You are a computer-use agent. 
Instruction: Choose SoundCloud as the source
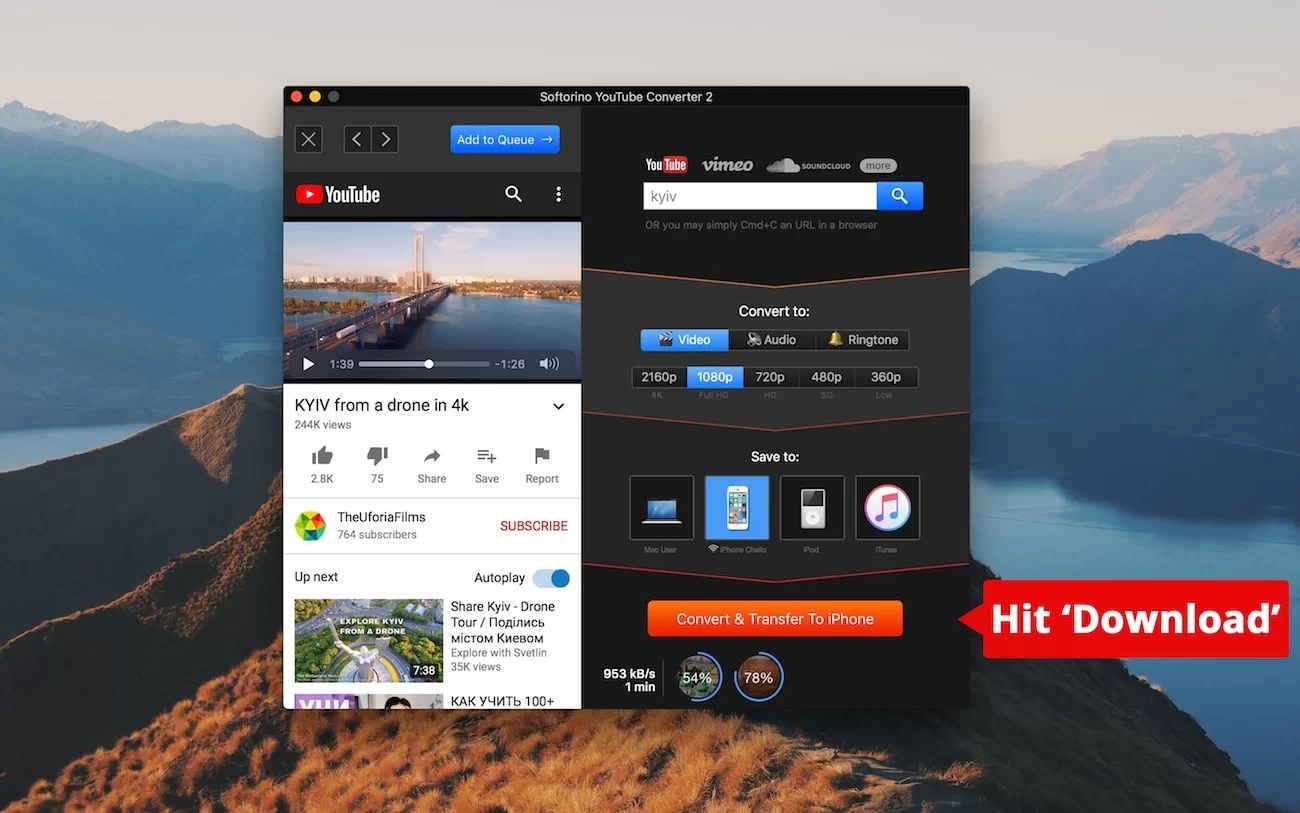click(x=808, y=164)
